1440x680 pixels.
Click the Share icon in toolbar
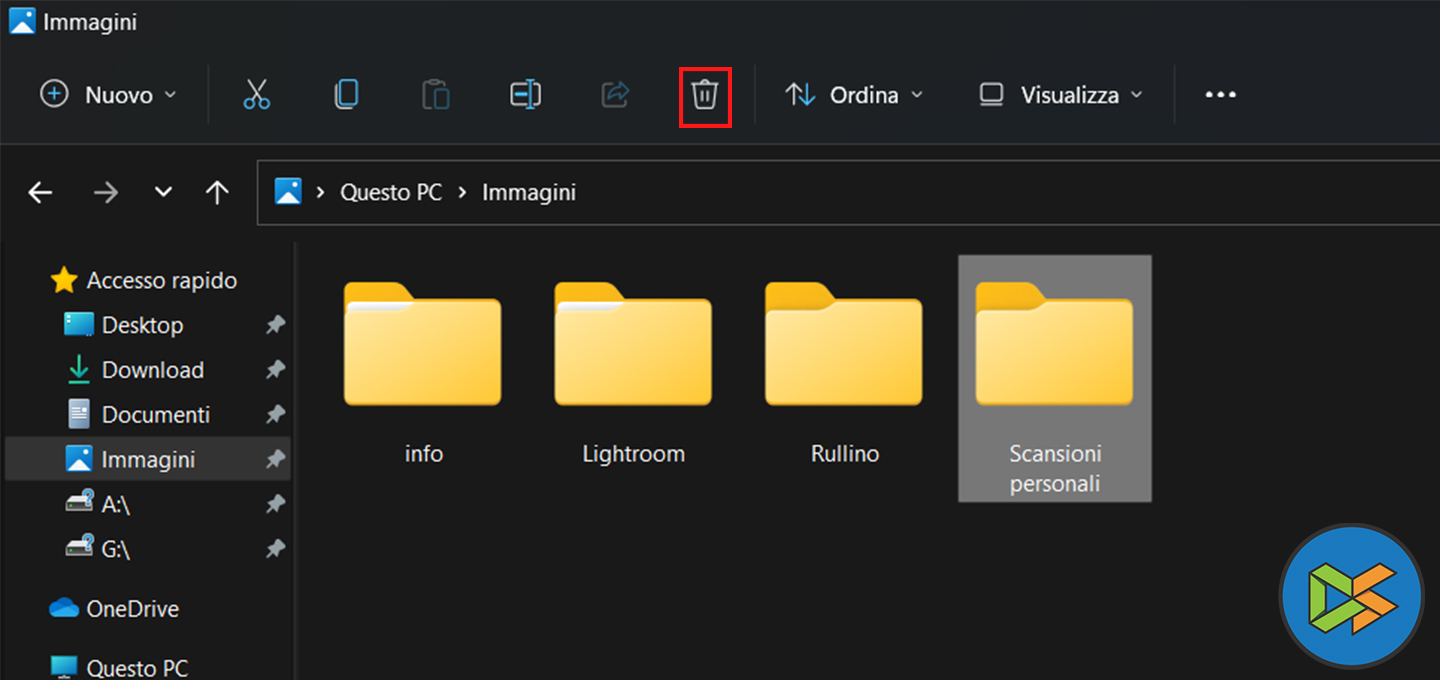pos(615,95)
